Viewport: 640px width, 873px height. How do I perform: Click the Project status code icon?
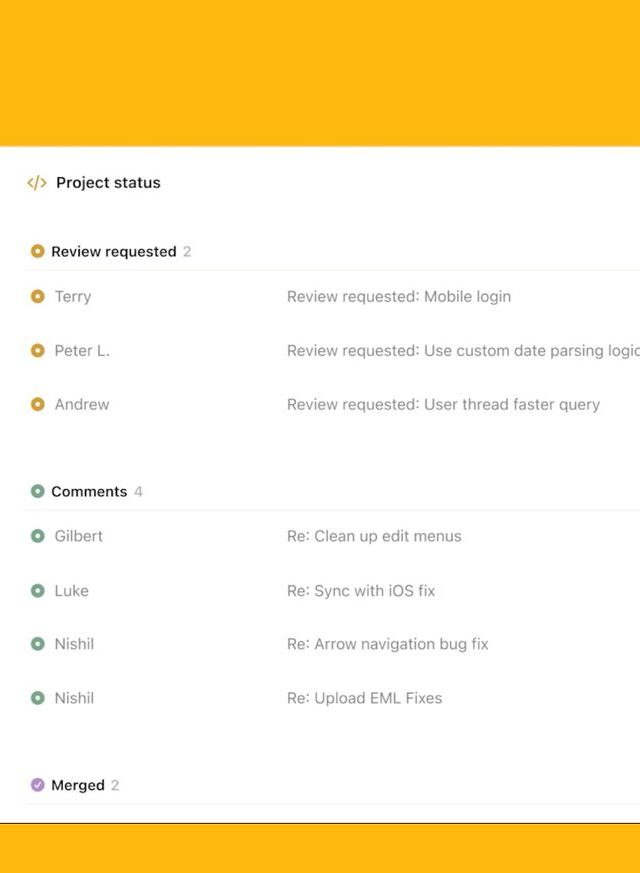pos(37,183)
